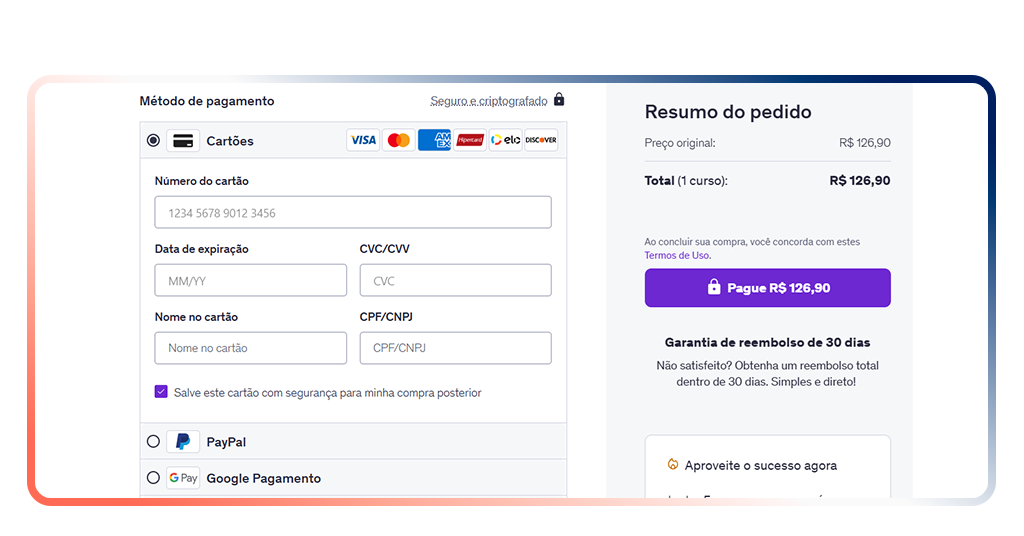Click the bold total value R$ 126,90
1024x536 pixels.
(x=860, y=181)
